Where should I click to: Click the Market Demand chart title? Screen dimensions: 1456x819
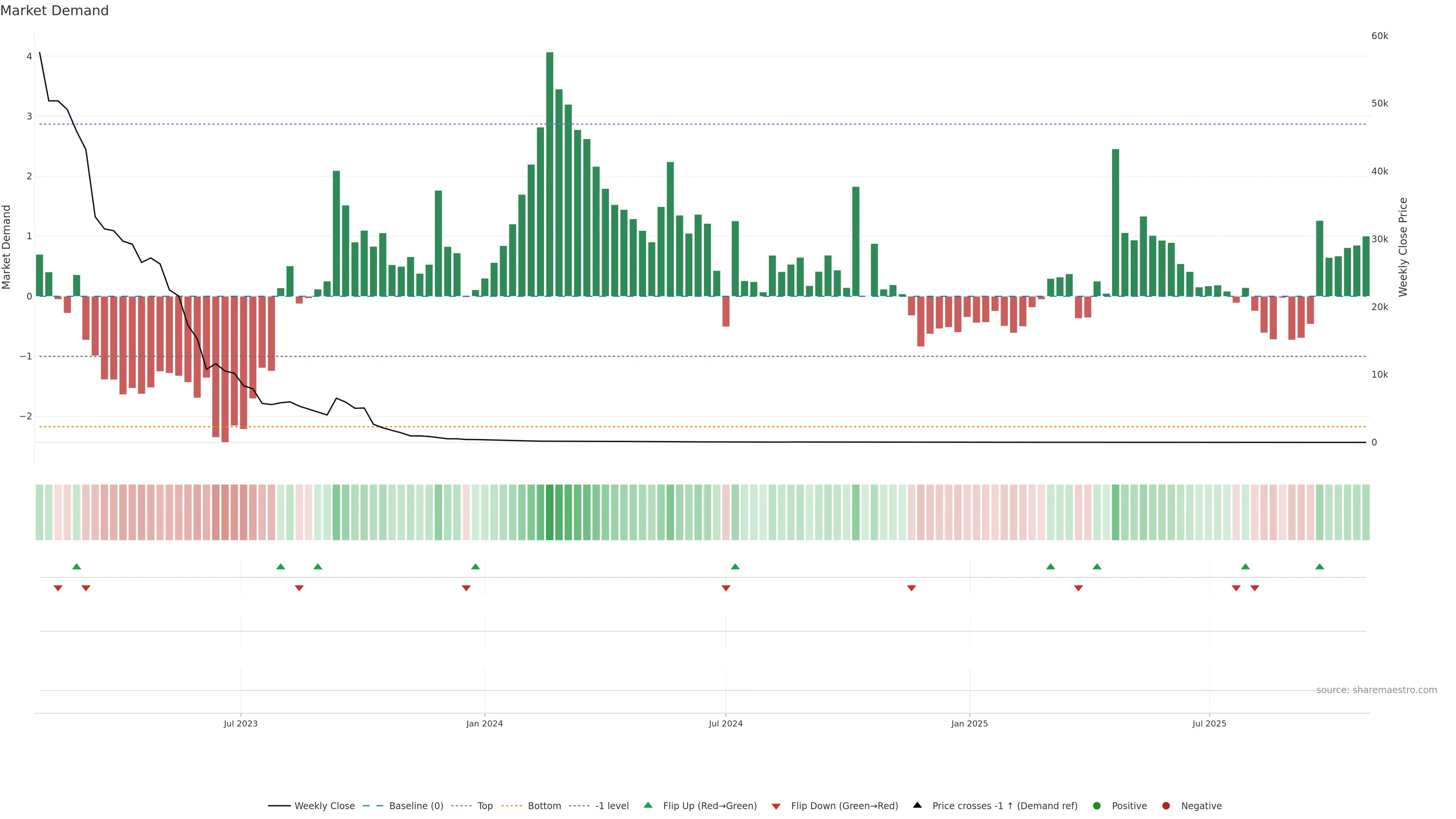[x=54, y=11]
